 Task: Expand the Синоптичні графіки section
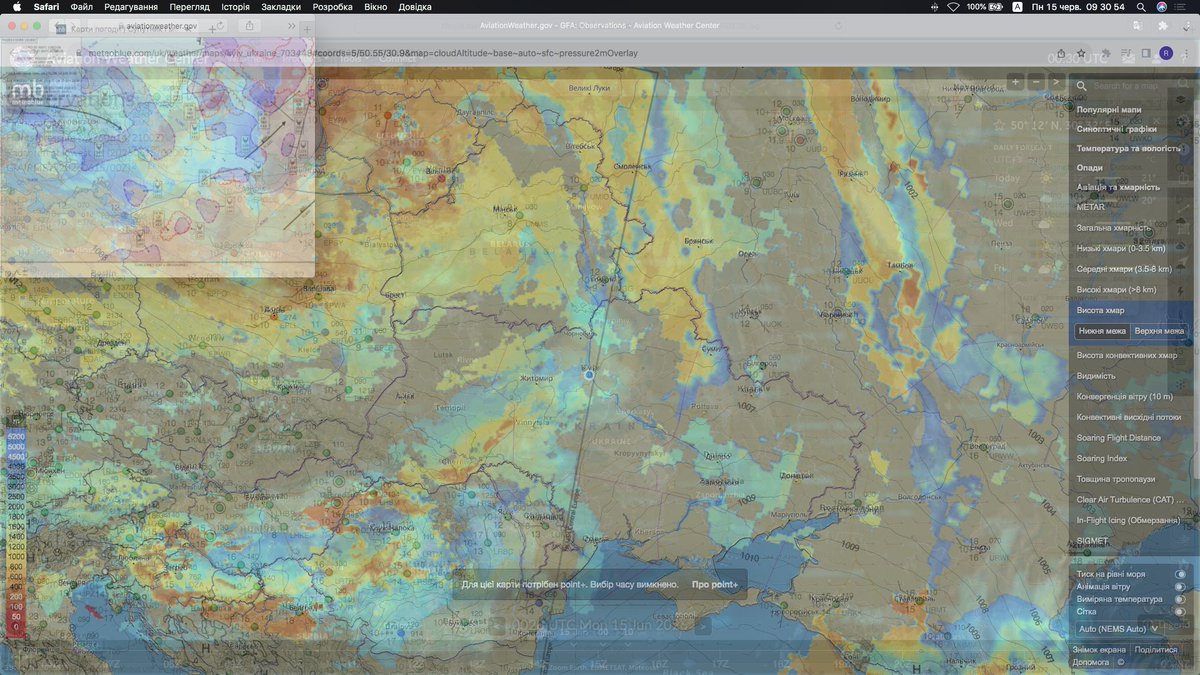(x=1117, y=128)
